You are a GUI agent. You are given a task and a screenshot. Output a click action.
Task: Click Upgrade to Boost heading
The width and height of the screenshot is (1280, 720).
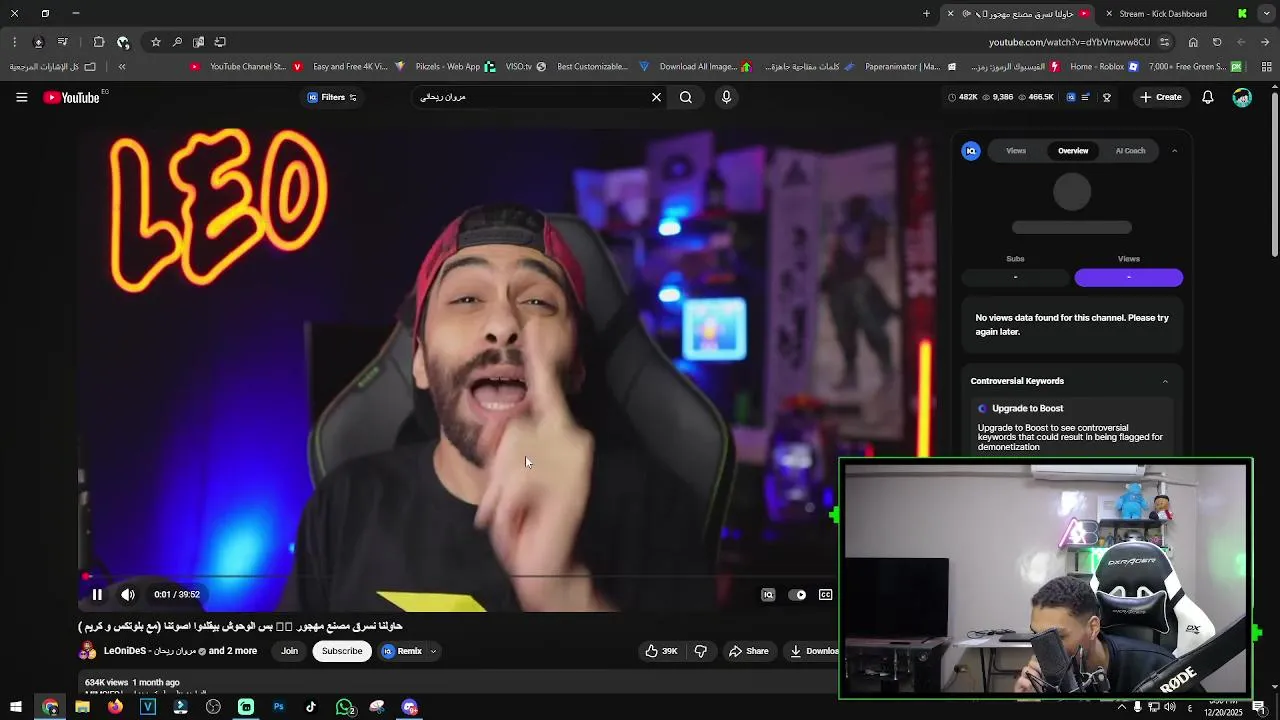click(x=1027, y=408)
